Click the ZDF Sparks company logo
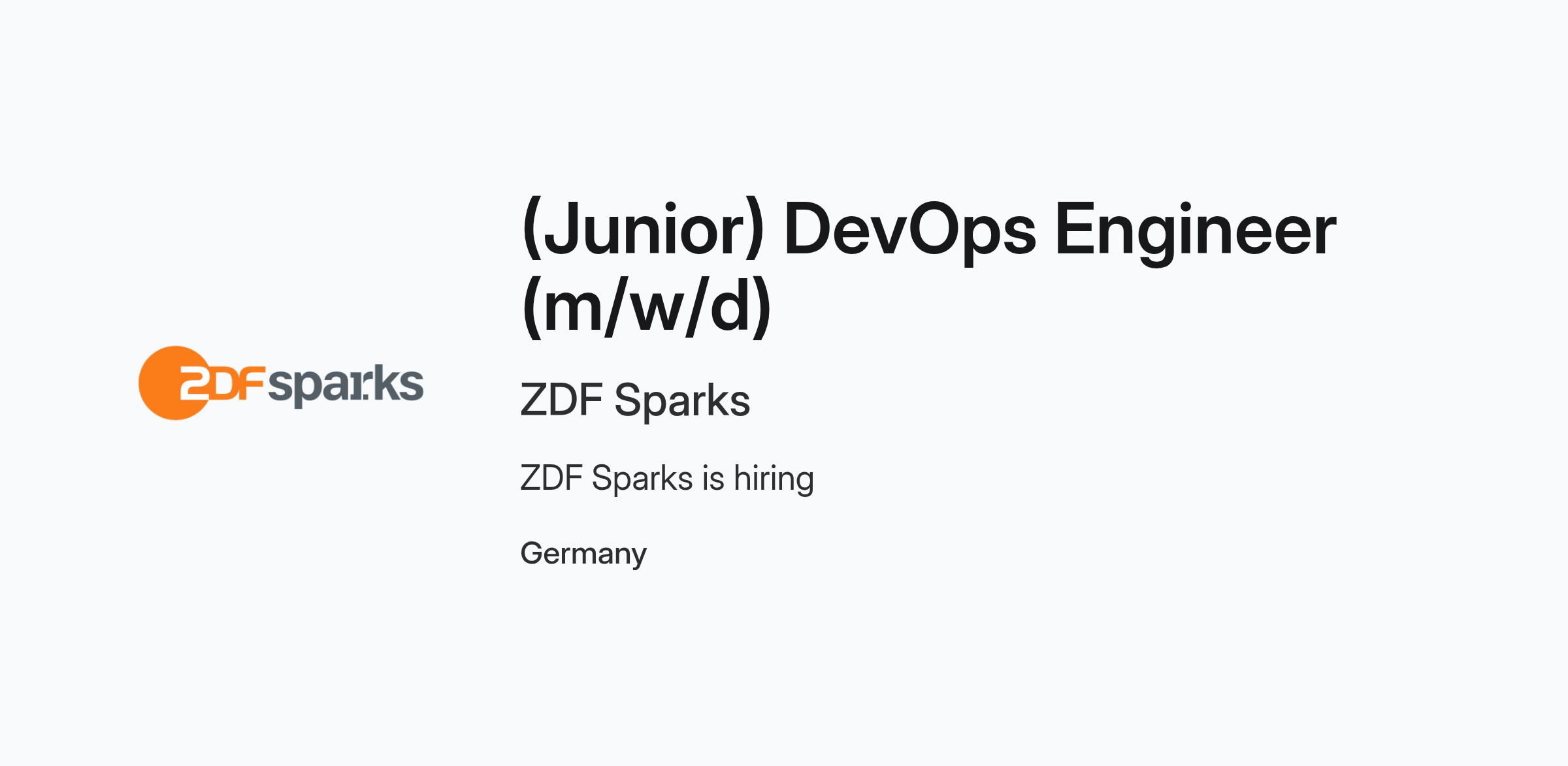The height and width of the screenshot is (766, 1568). tap(281, 383)
